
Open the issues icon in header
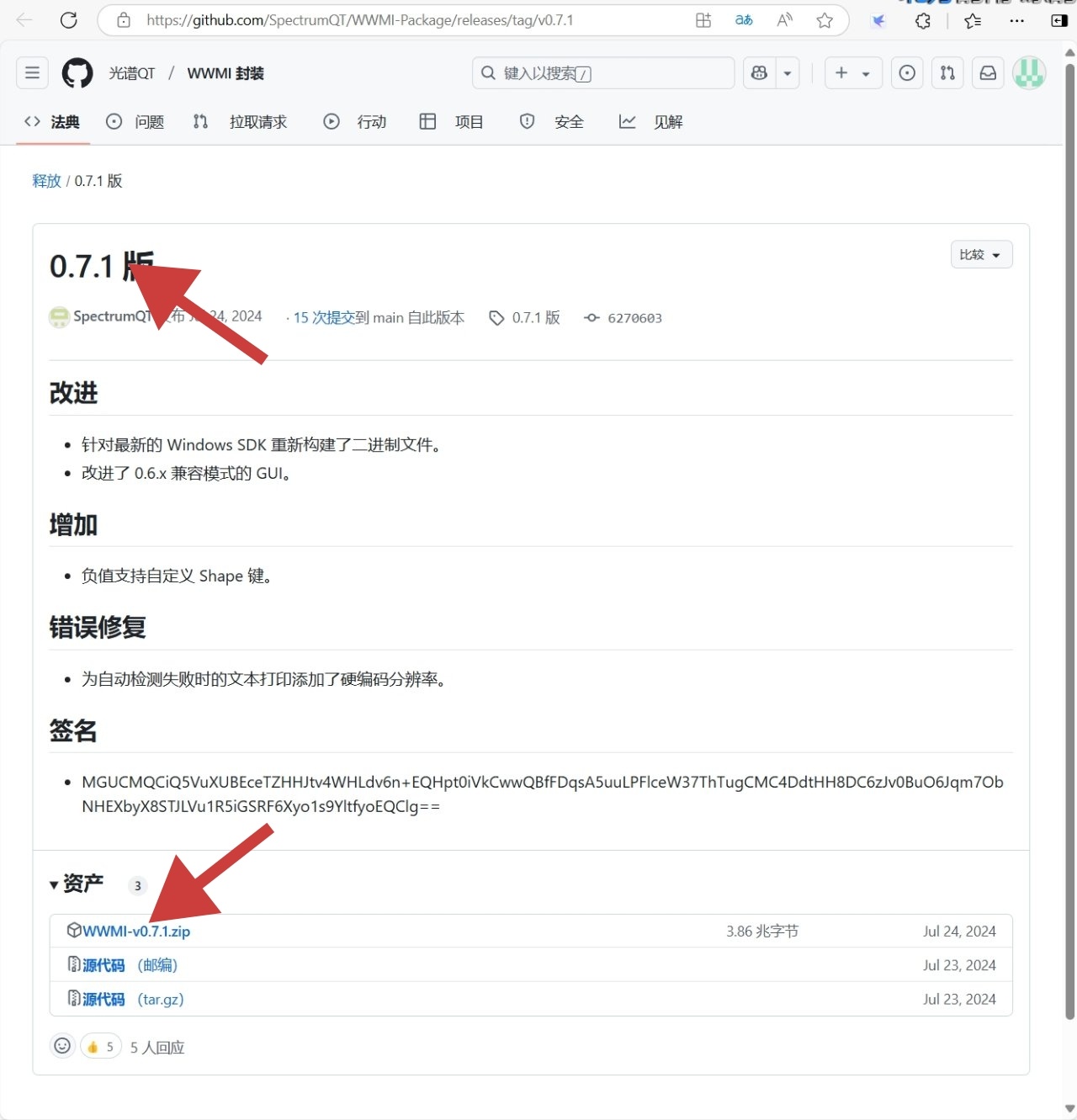point(907,73)
